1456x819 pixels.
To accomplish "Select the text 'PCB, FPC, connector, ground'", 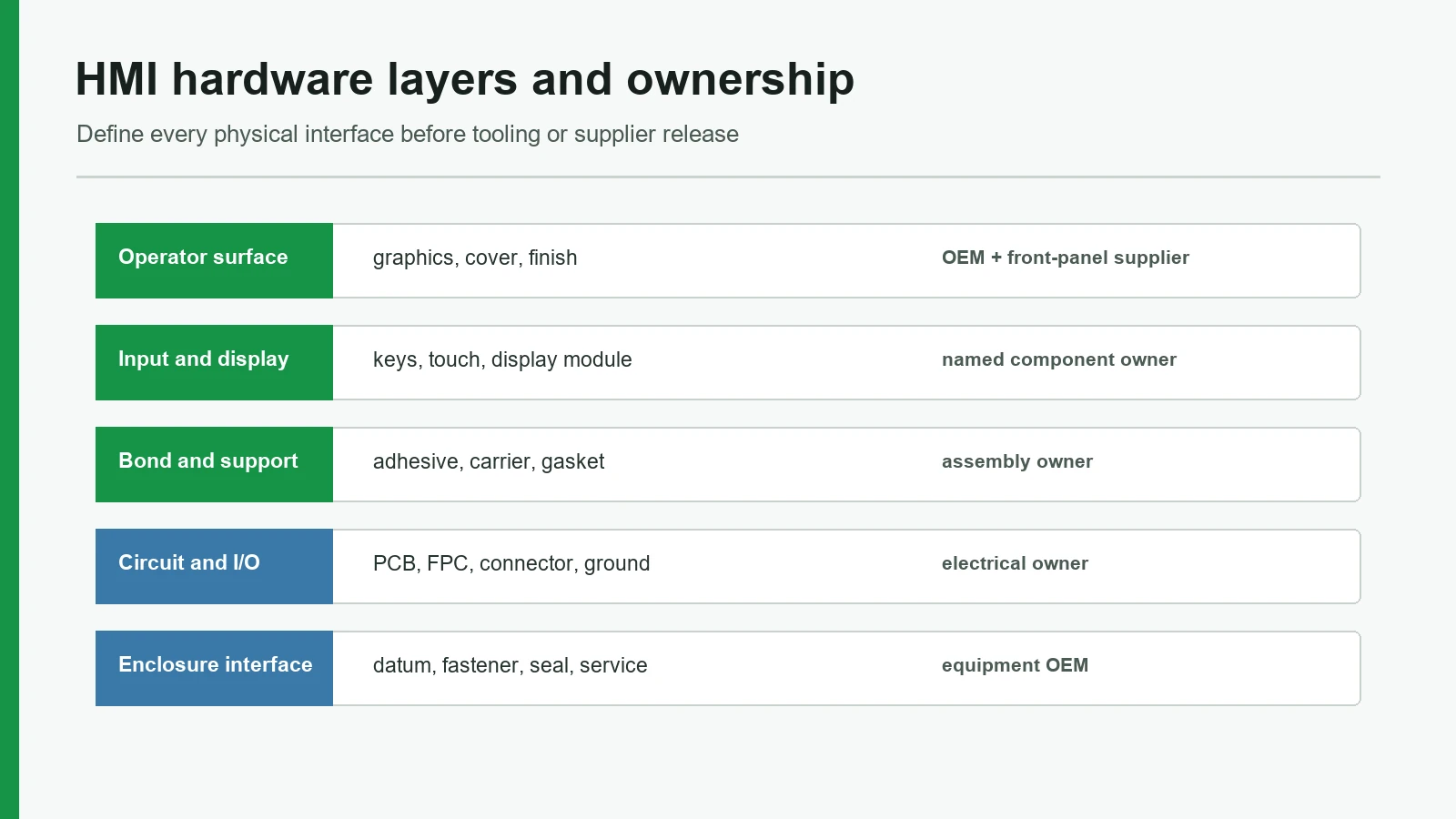I will click(511, 564).
